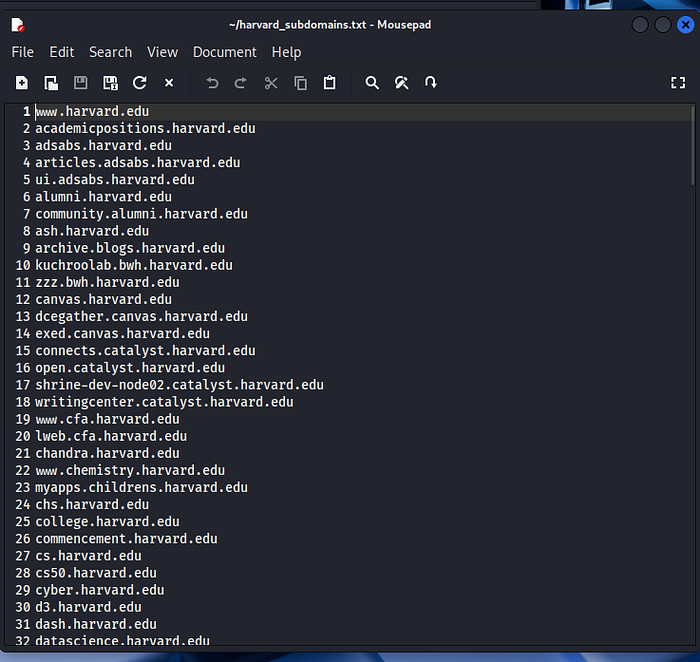
Task: Click line college.harvard.edu
Action: (108, 522)
